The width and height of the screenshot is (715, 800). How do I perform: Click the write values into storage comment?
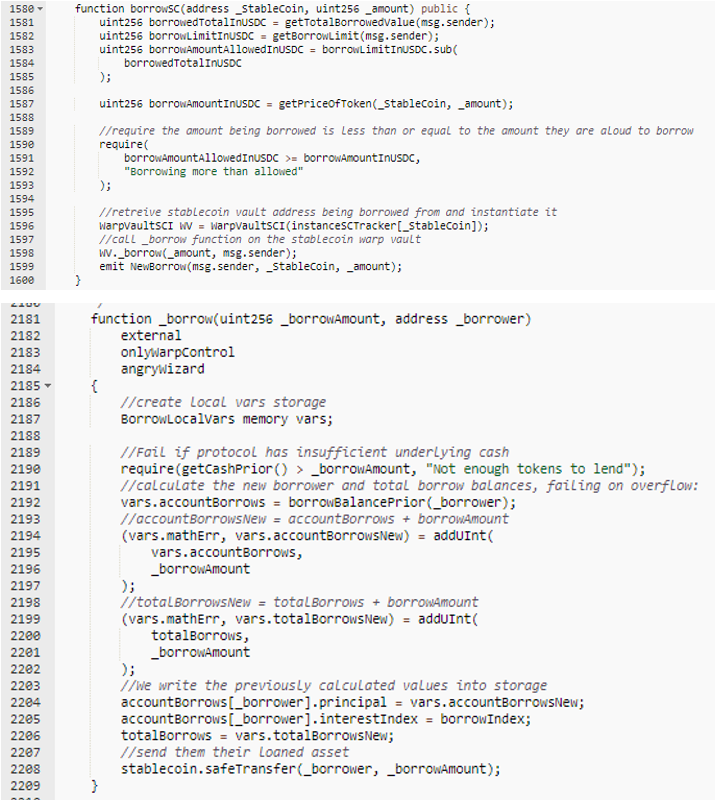(x=334, y=686)
